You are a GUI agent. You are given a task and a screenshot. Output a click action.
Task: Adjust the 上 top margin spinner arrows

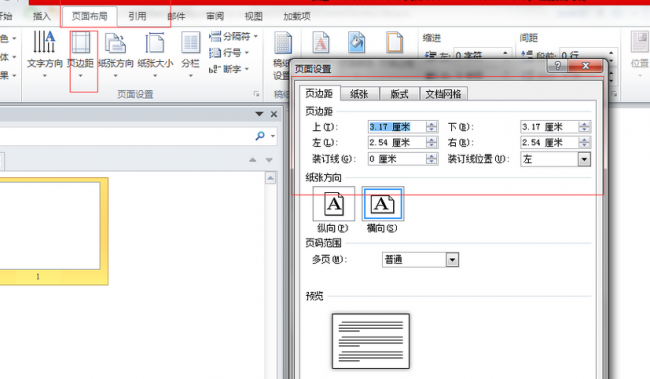432,127
